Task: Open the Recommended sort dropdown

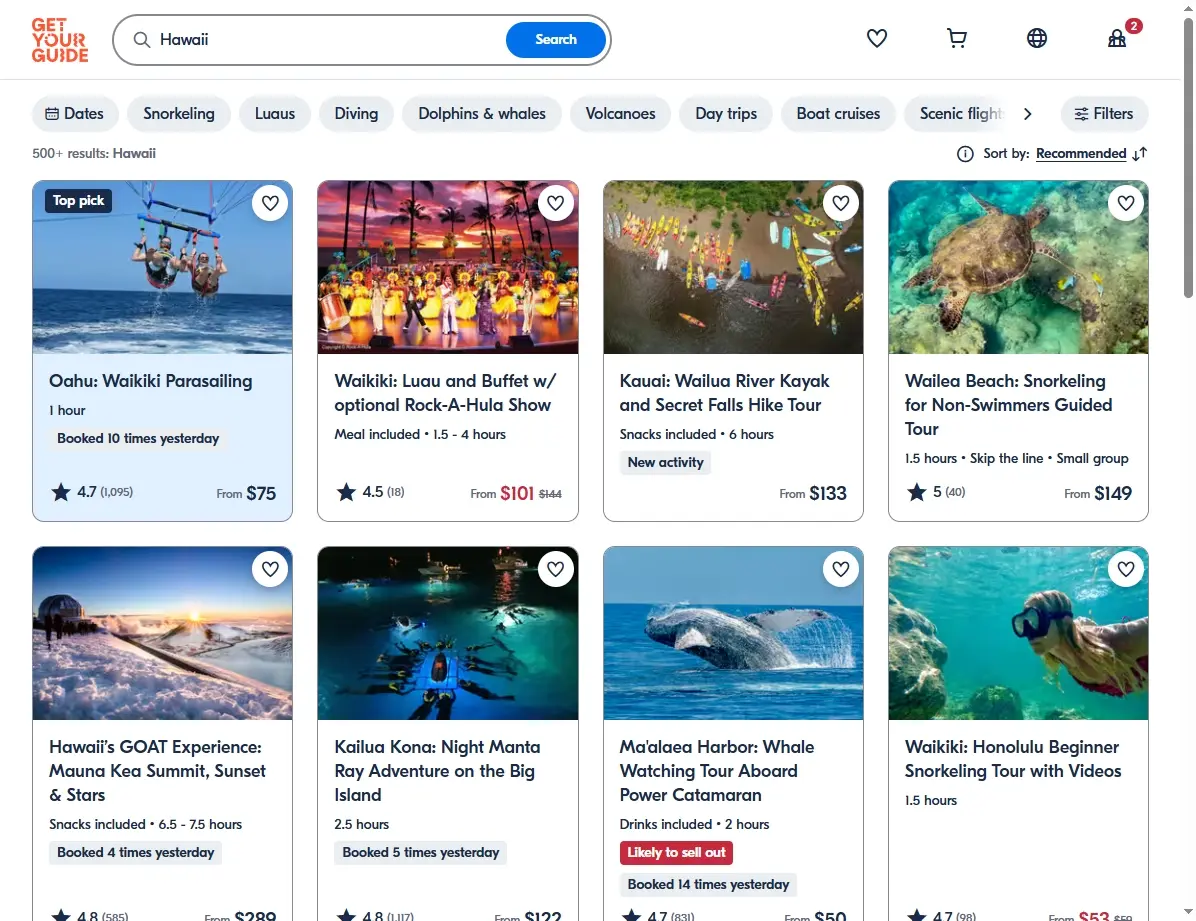Action: (1081, 153)
